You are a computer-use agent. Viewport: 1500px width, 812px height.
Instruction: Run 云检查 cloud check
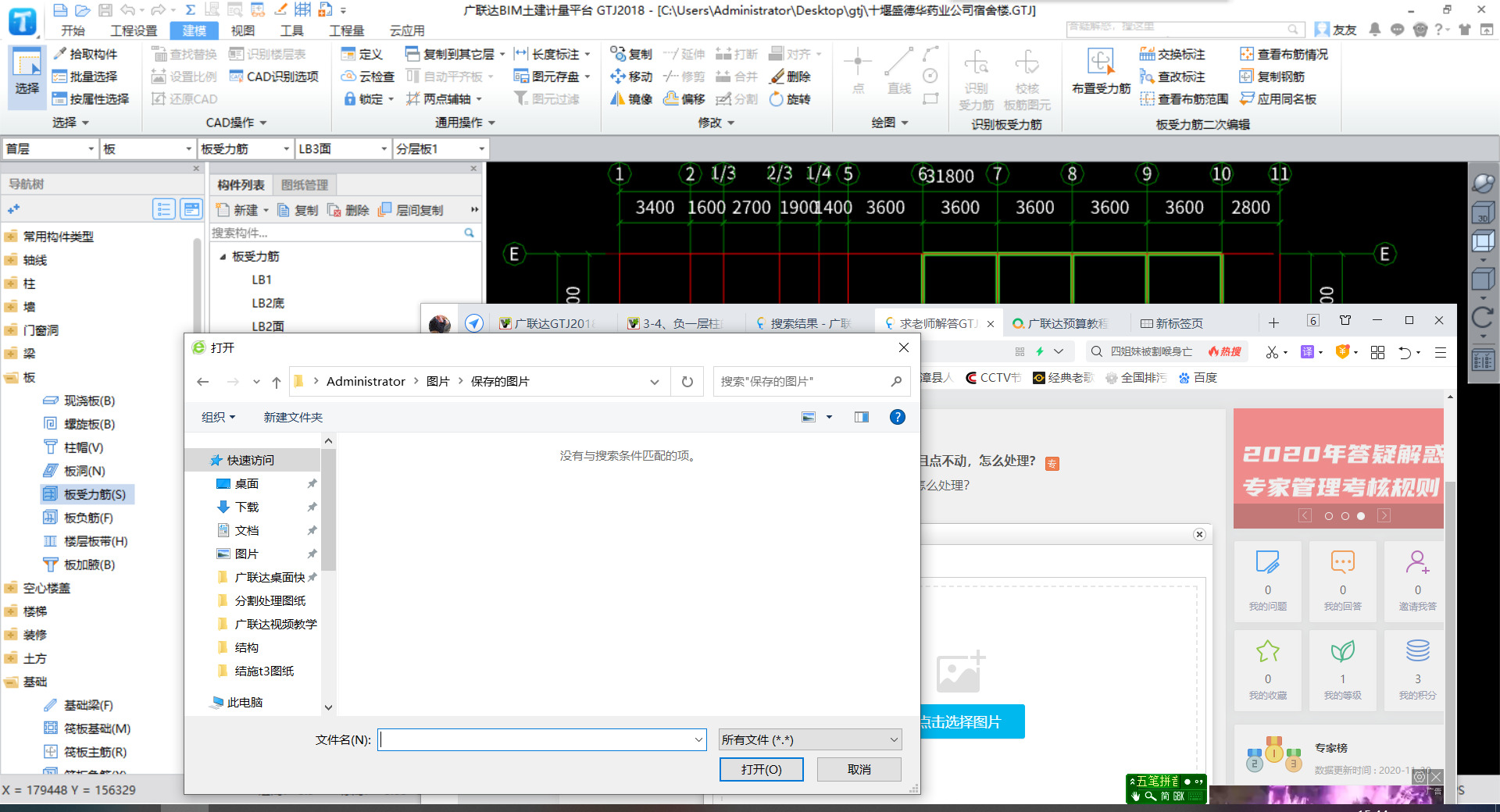(x=368, y=77)
